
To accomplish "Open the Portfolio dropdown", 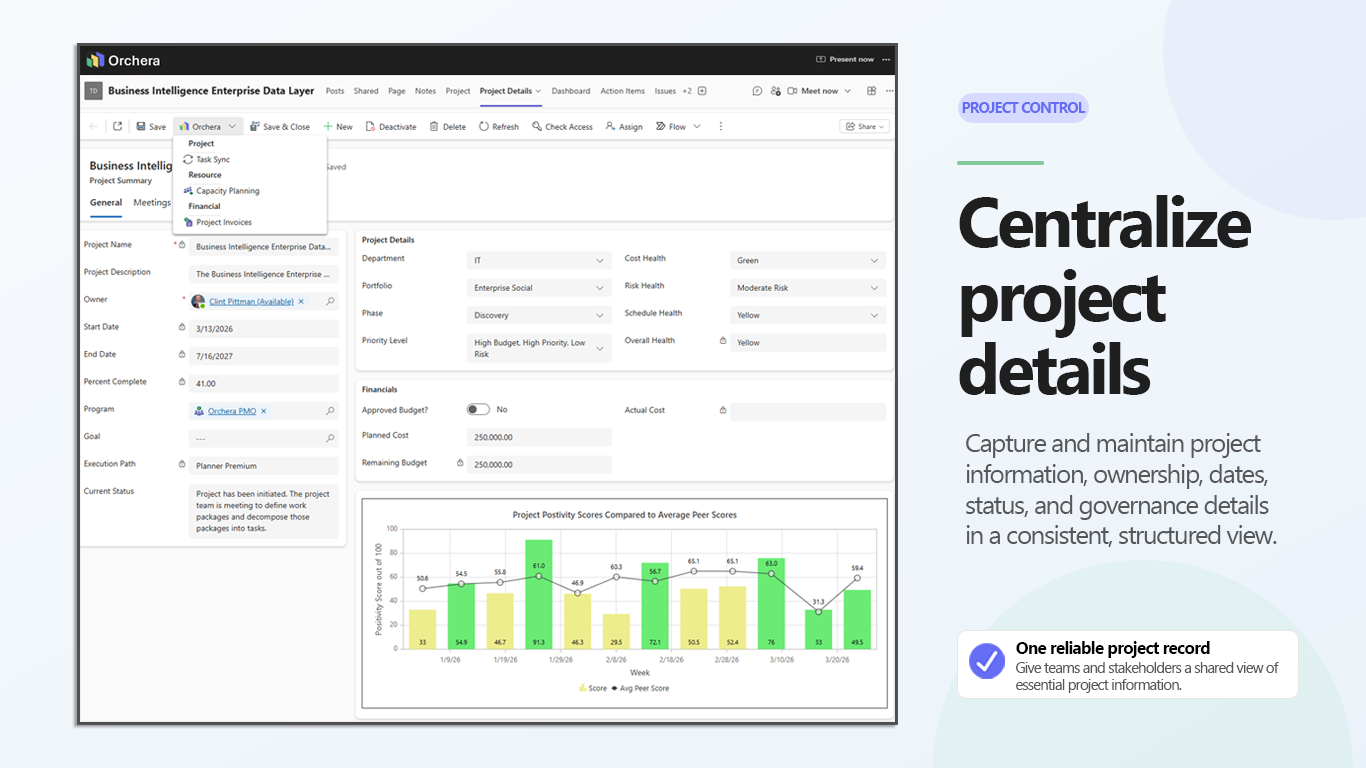I will coord(539,288).
